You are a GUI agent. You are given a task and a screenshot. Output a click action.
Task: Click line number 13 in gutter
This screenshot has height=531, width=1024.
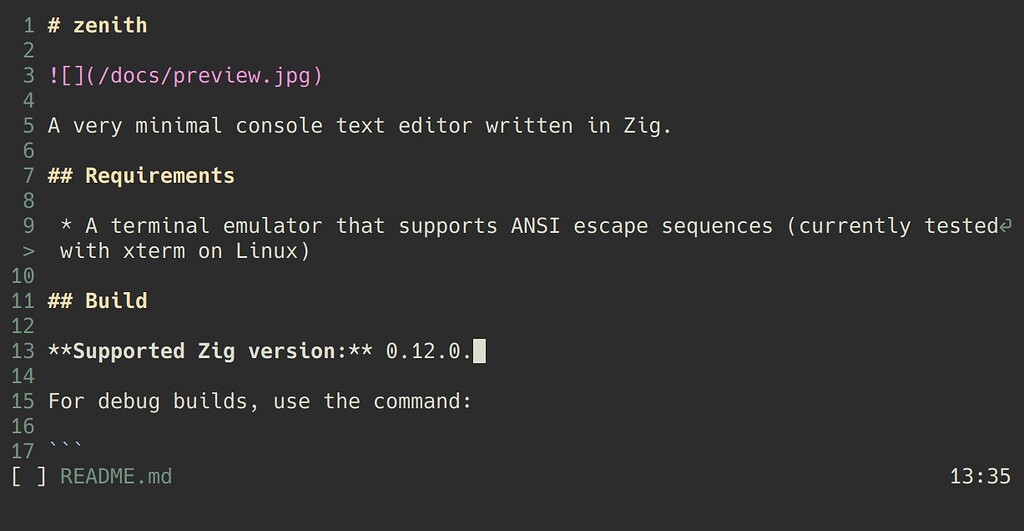click(22, 351)
